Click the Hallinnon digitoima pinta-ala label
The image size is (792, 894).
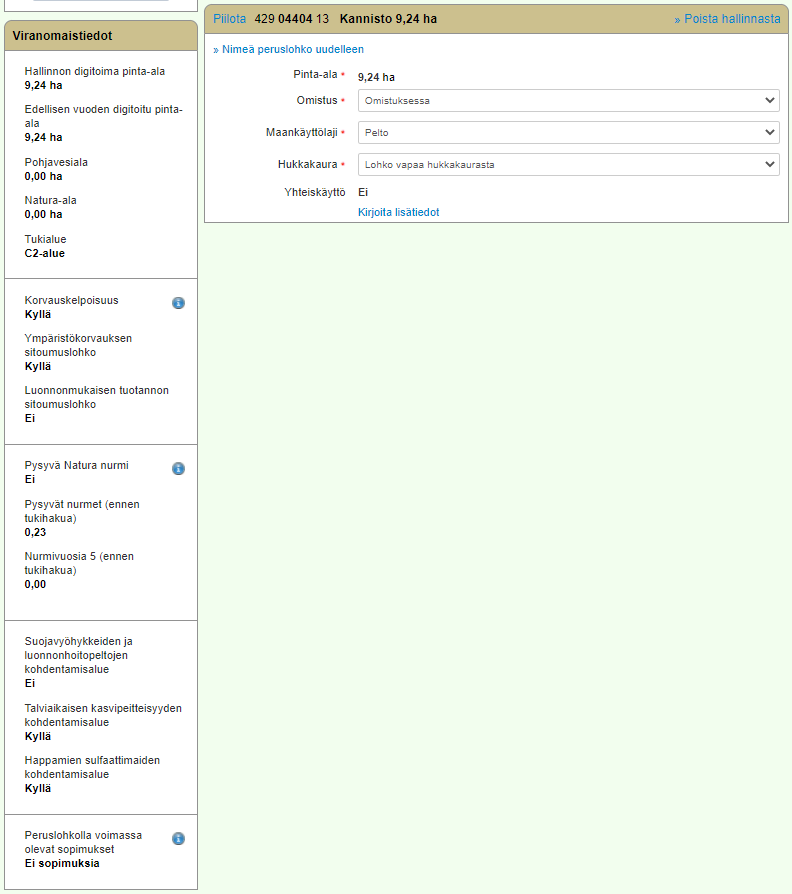[95, 71]
